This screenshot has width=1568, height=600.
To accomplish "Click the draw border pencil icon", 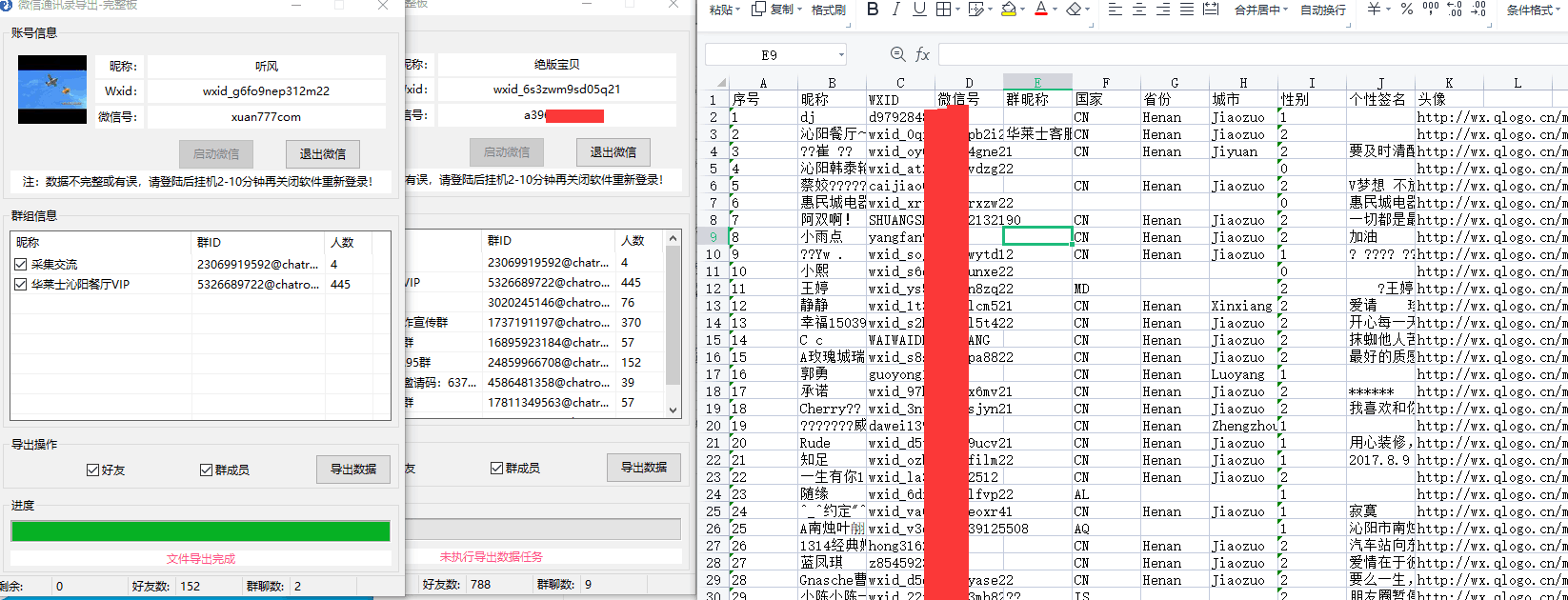I will pos(975,9).
